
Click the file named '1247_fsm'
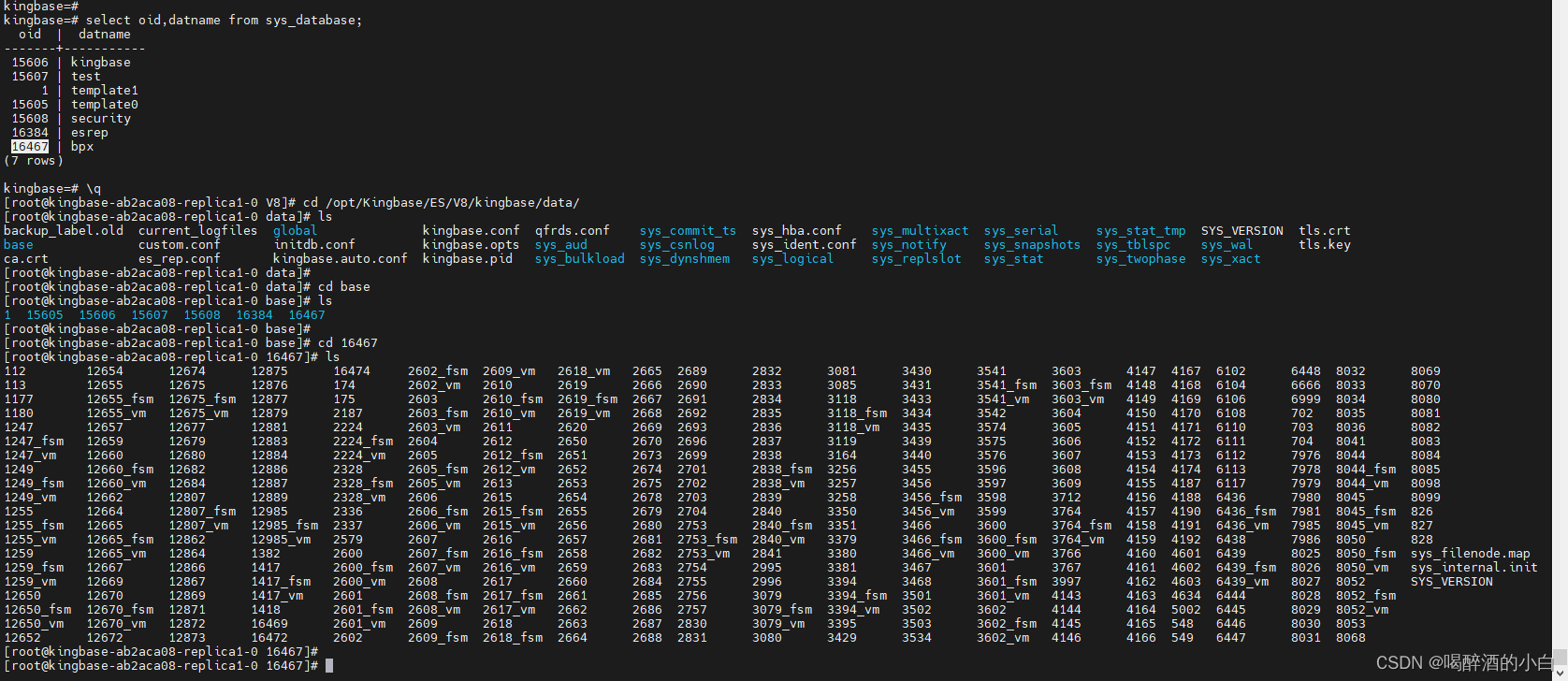[x=34, y=442]
